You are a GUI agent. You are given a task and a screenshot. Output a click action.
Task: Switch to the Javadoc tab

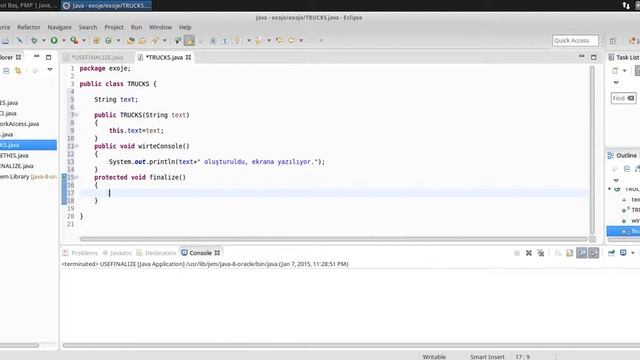[x=117, y=253]
